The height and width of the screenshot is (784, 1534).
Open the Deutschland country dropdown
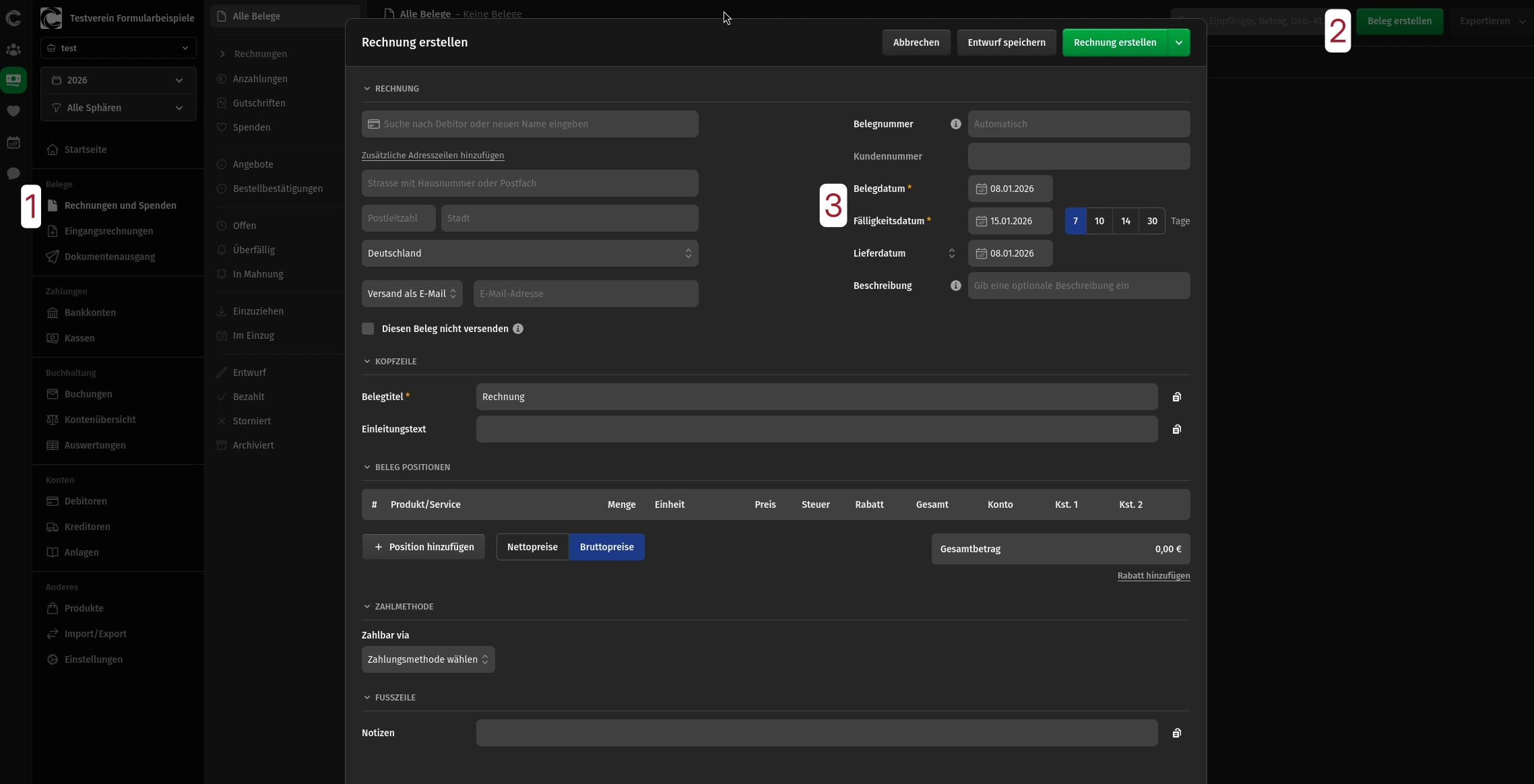(530, 253)
